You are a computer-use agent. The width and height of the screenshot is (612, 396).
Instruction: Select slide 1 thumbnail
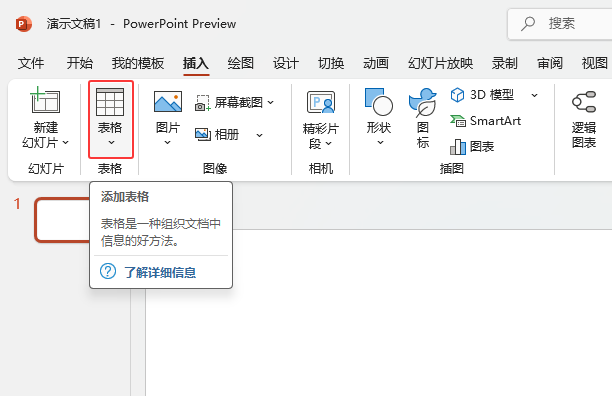pos(62,220)
